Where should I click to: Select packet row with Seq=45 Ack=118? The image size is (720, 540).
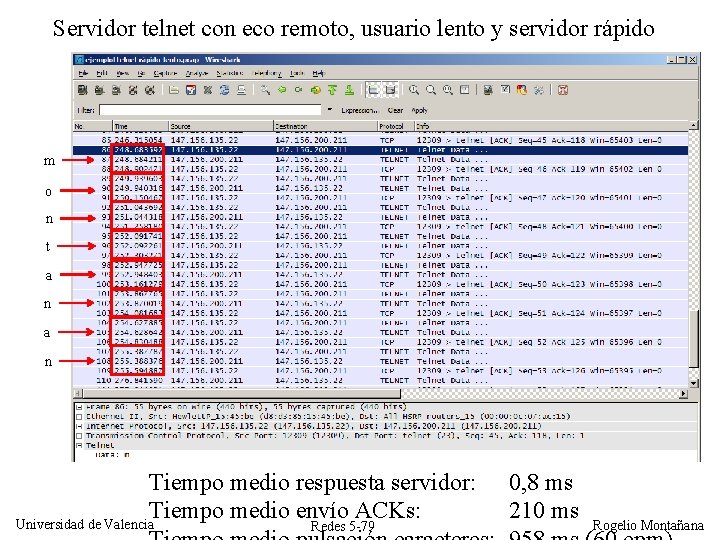(x=381, y=140)
